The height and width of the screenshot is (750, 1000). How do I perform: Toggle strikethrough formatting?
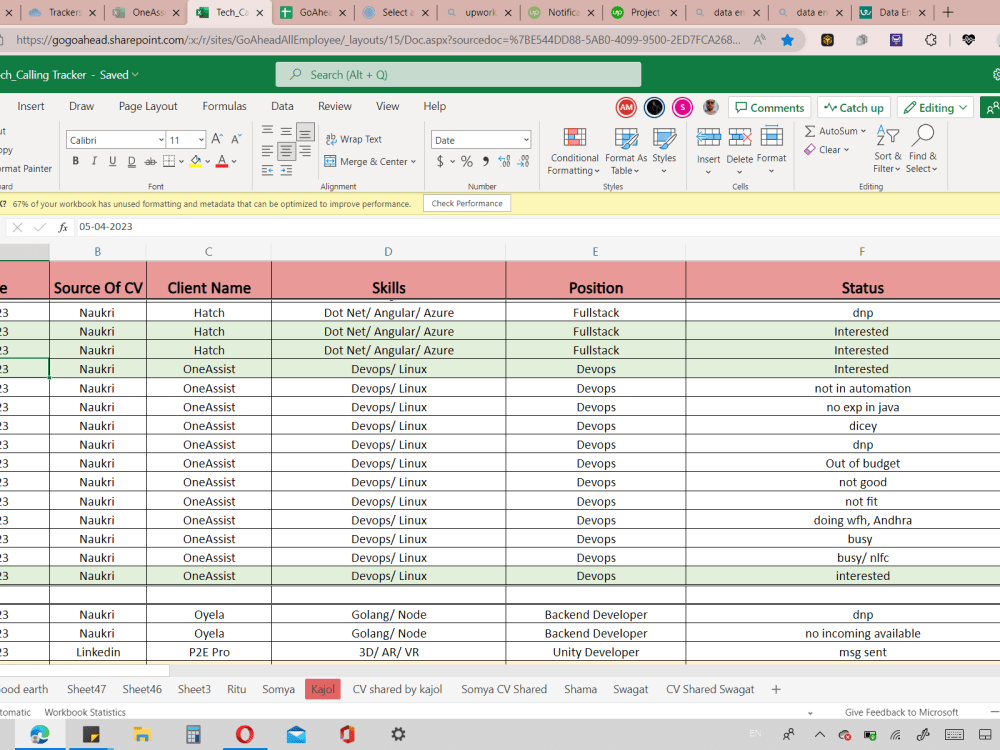[x=151, y=161]
